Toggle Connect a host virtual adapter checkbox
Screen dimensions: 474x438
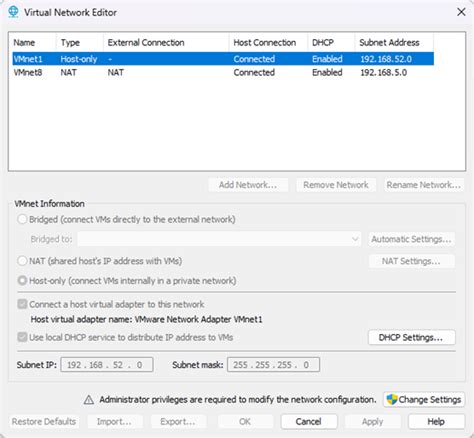22,304
